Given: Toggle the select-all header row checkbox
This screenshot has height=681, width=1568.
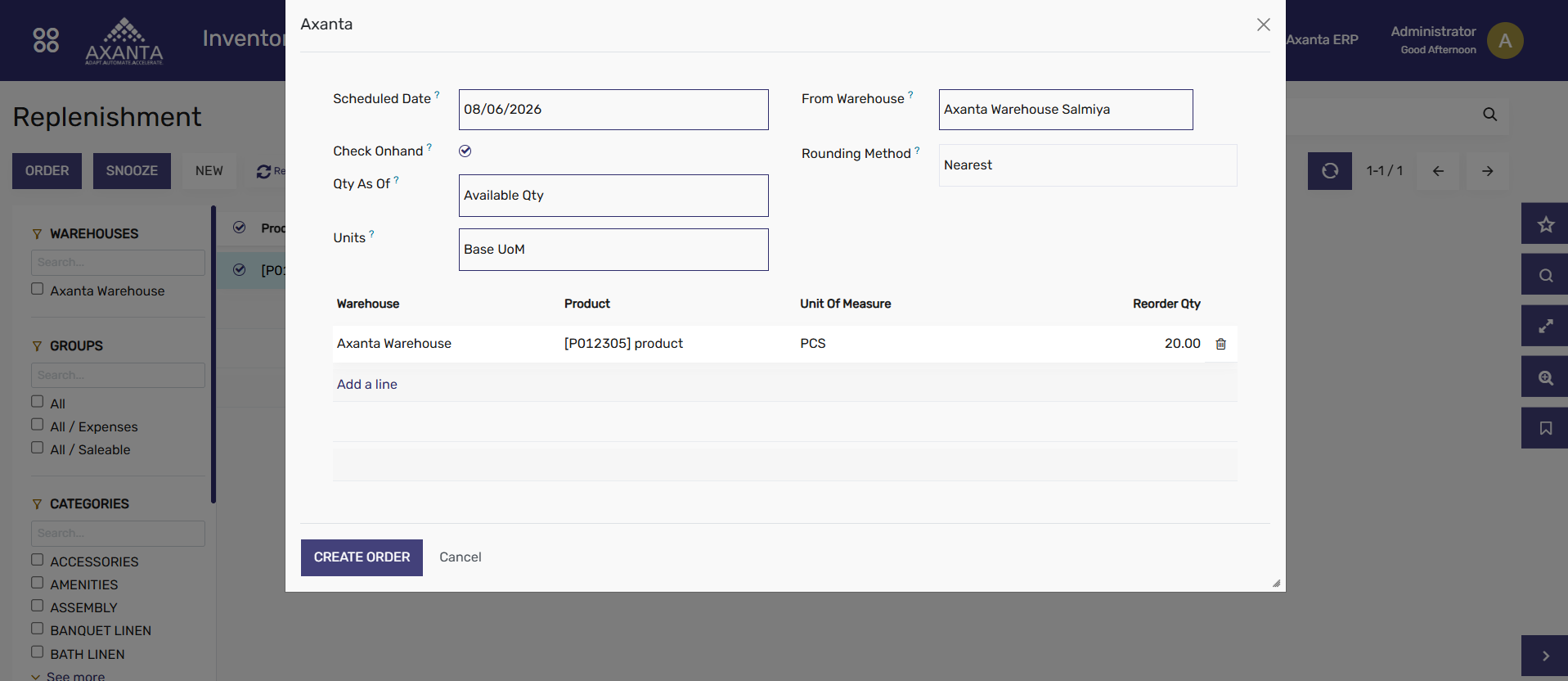Looking at the screenshot, I should 240,228.
